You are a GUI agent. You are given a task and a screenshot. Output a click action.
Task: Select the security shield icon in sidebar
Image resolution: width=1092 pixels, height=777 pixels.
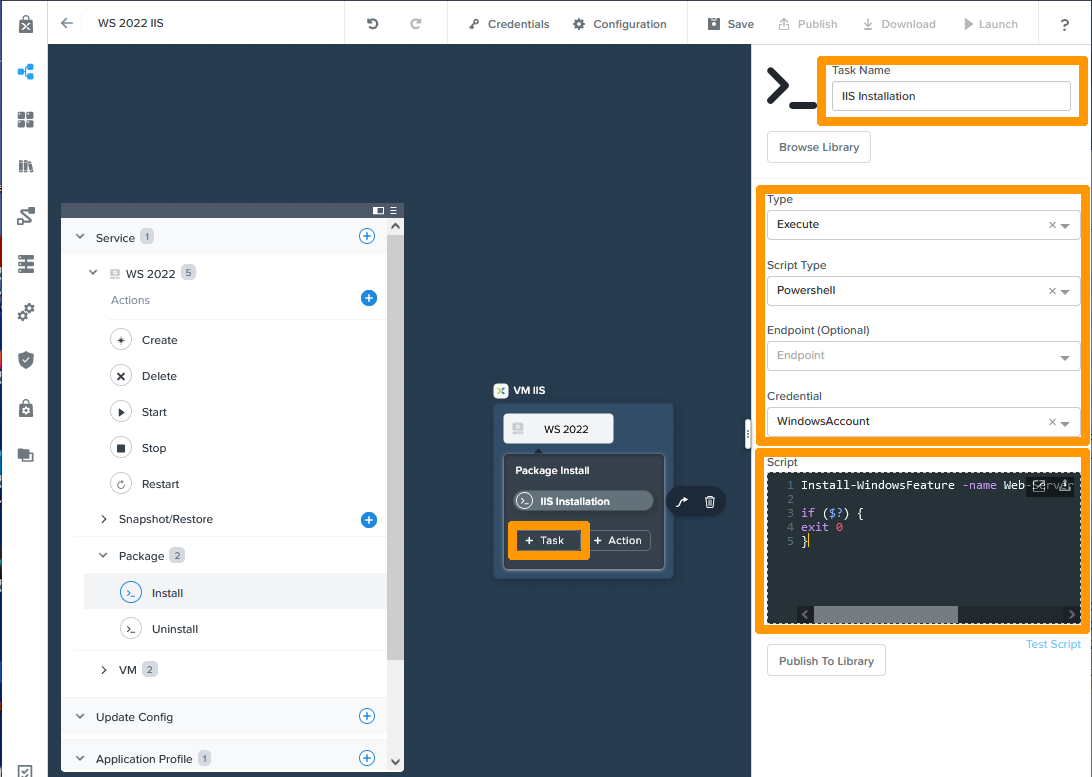click(25, 359)
